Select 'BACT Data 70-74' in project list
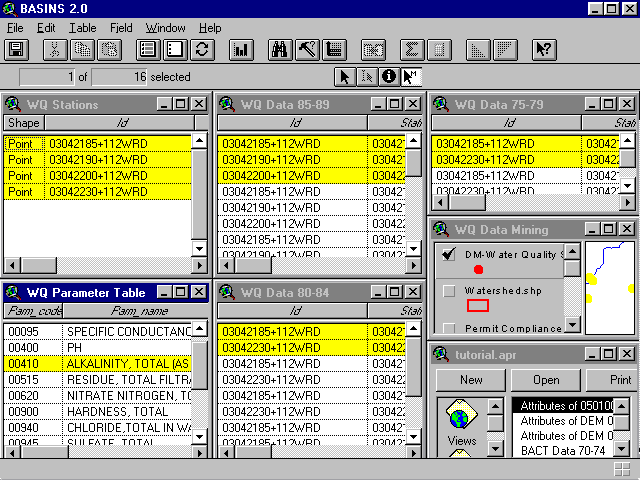The height and width of the screenshot is (480, 640). pyautogui.click(x=562, y=451)
